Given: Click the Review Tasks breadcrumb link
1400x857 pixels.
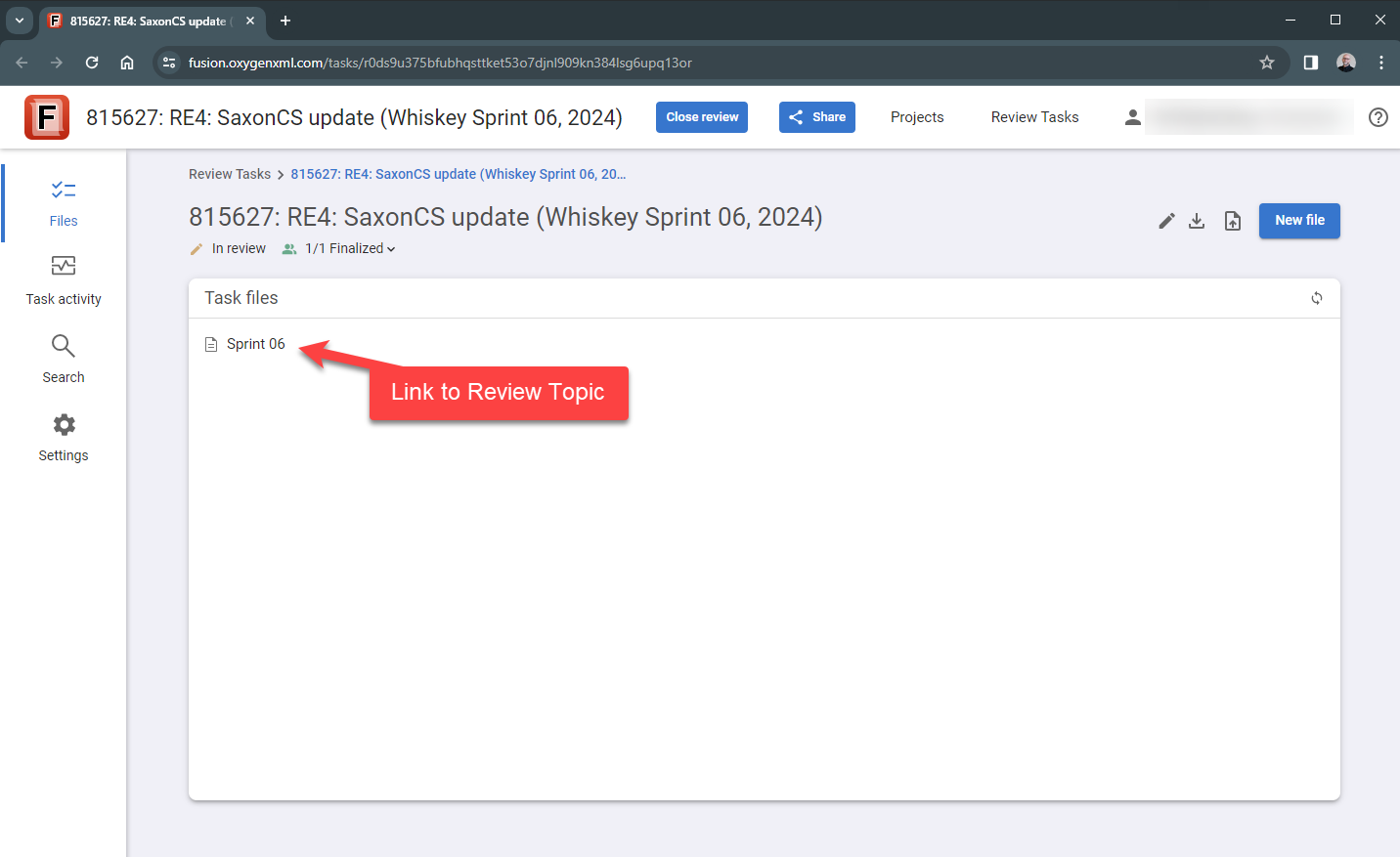Looking at the screenshot, I should tap(230, 174).
